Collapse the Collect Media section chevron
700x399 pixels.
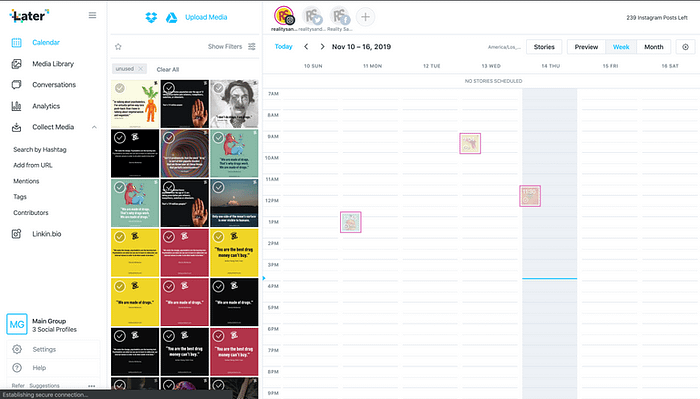pyautogui.click(x=94, y=127)
